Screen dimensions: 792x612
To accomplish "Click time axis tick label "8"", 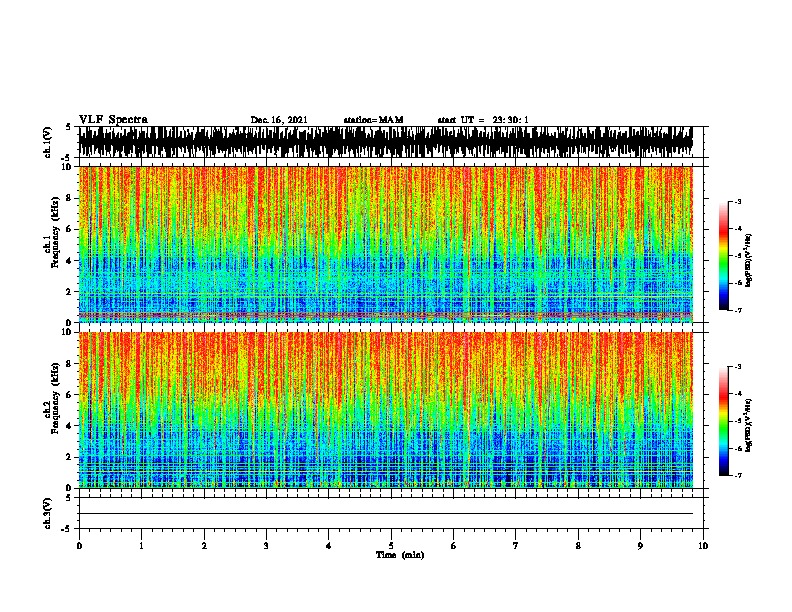I will [x=578, y=546].
